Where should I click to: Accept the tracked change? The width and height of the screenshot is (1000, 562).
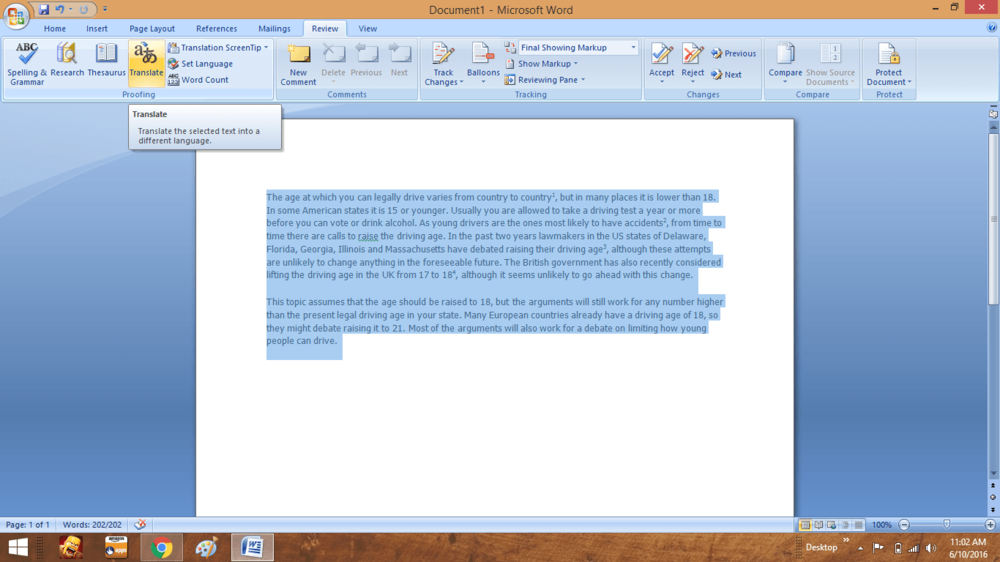coord(661,63)
